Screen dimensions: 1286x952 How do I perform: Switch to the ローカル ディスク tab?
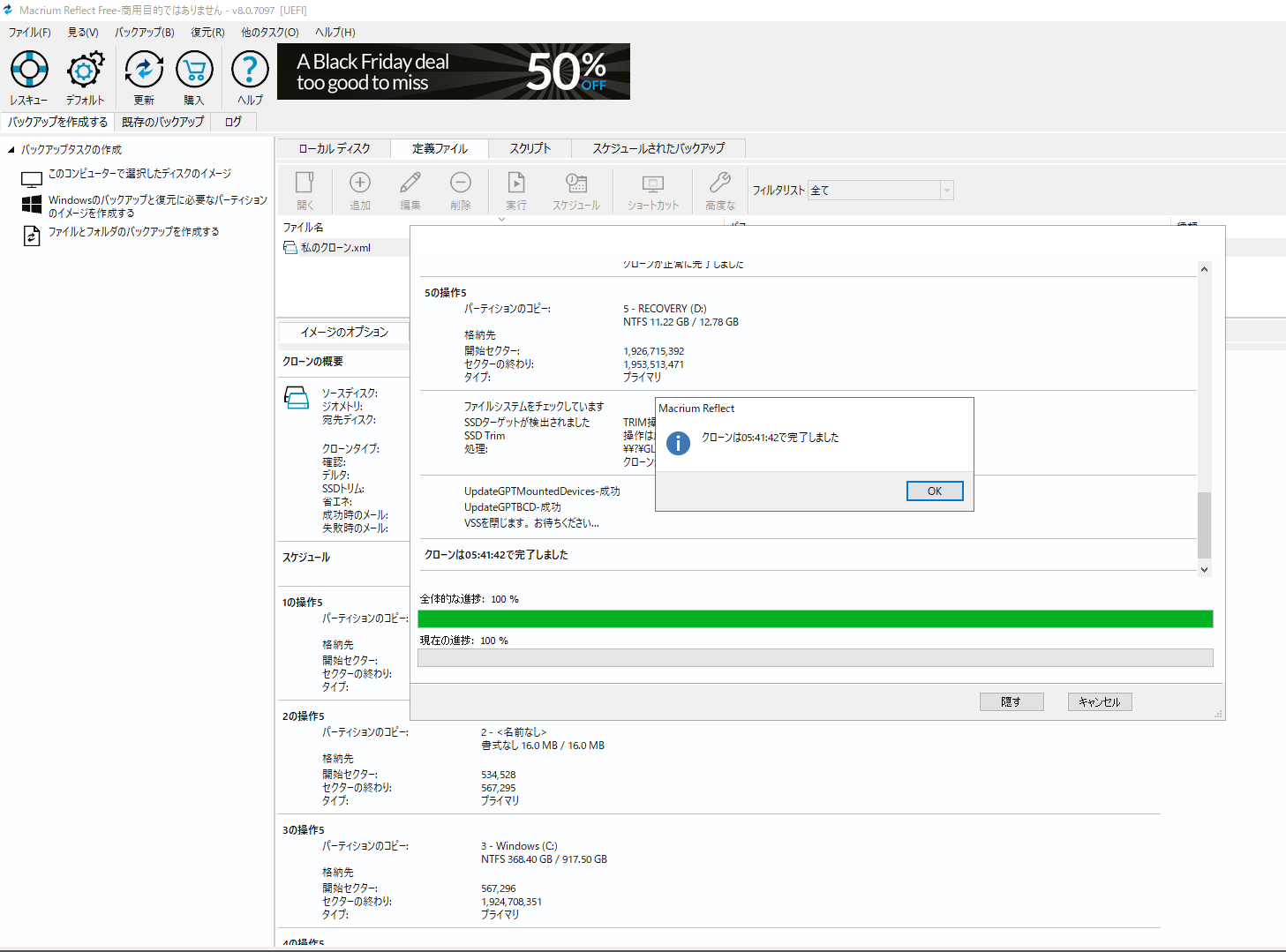[x=335, y=149]
